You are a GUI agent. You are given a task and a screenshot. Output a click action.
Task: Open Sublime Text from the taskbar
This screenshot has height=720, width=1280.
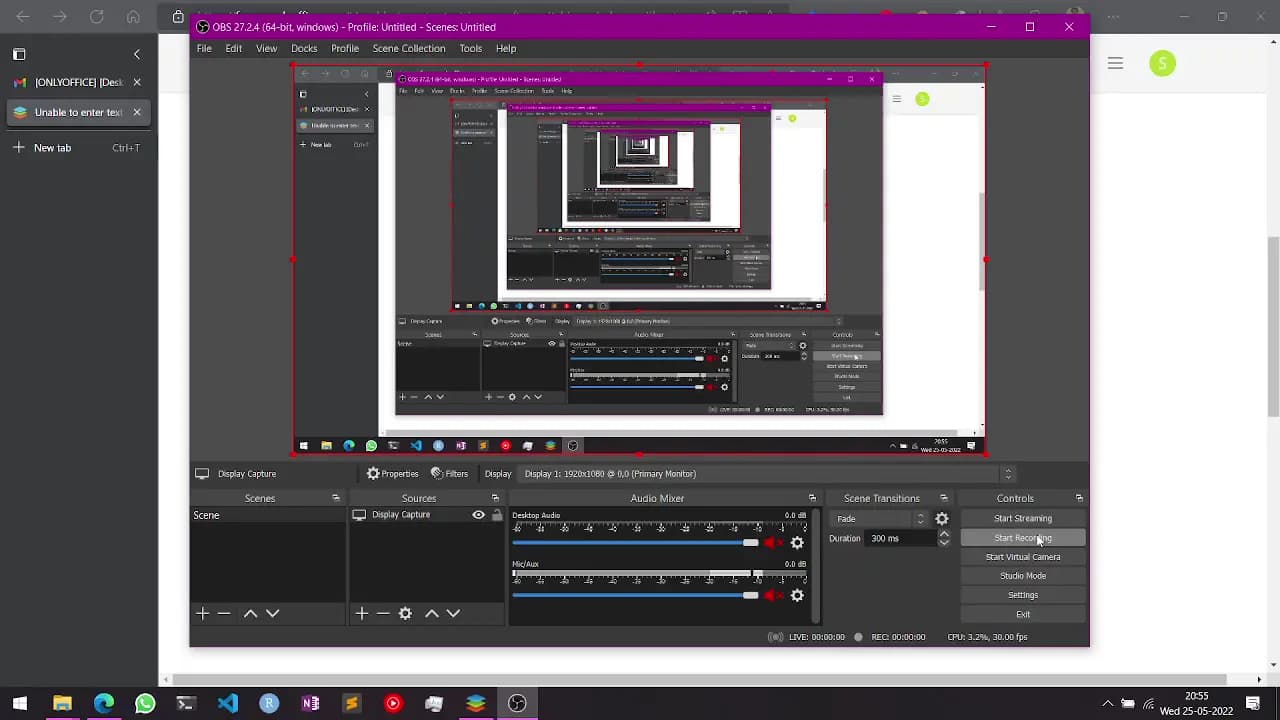point(351,703)
